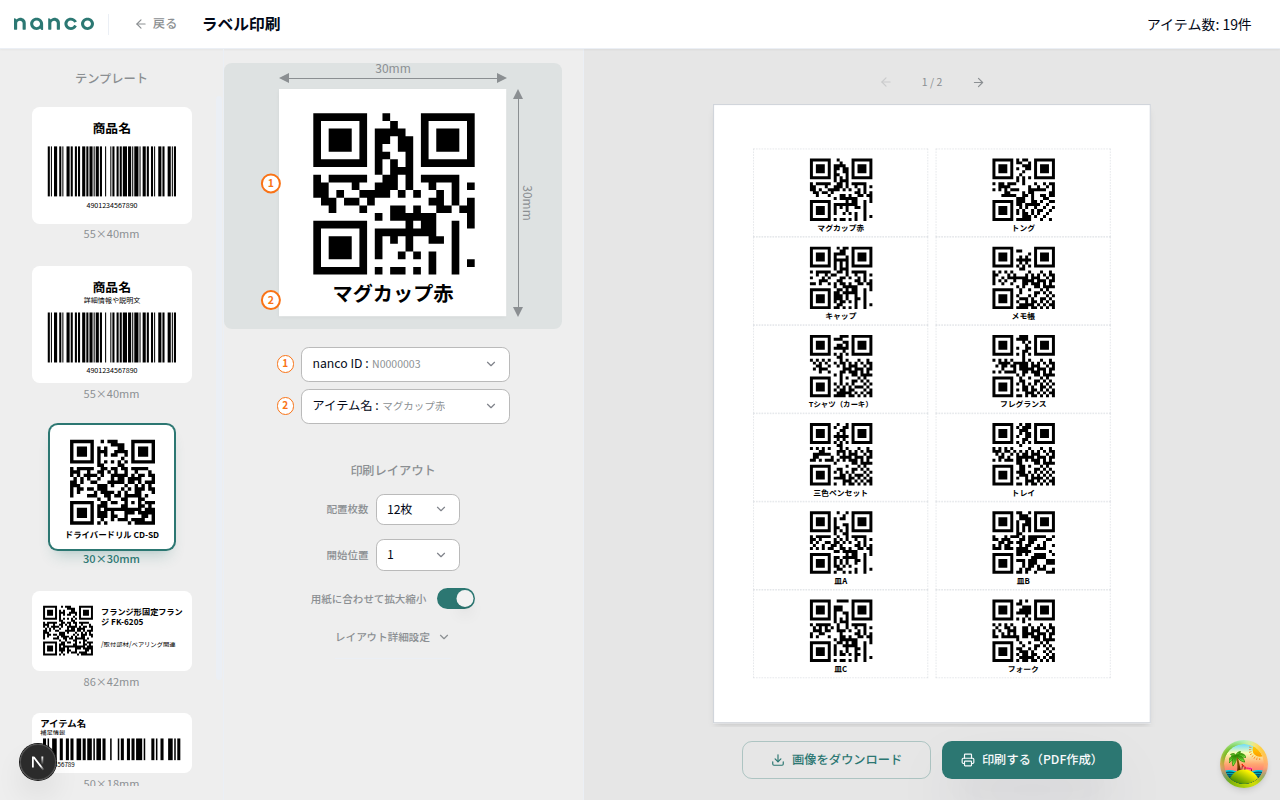
Task: Select the 50×18mm アイテム名 barcode template
Action: (x=112, y=743)
